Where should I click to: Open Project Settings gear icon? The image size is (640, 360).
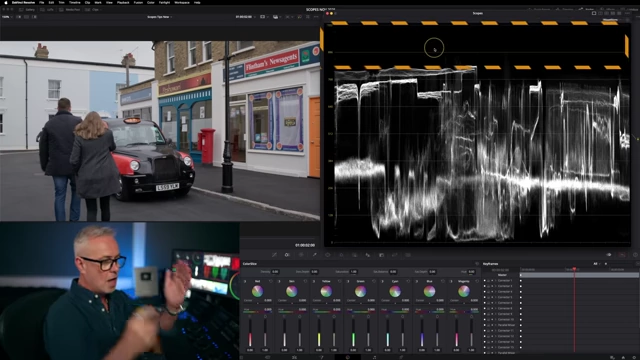point(635,358)
